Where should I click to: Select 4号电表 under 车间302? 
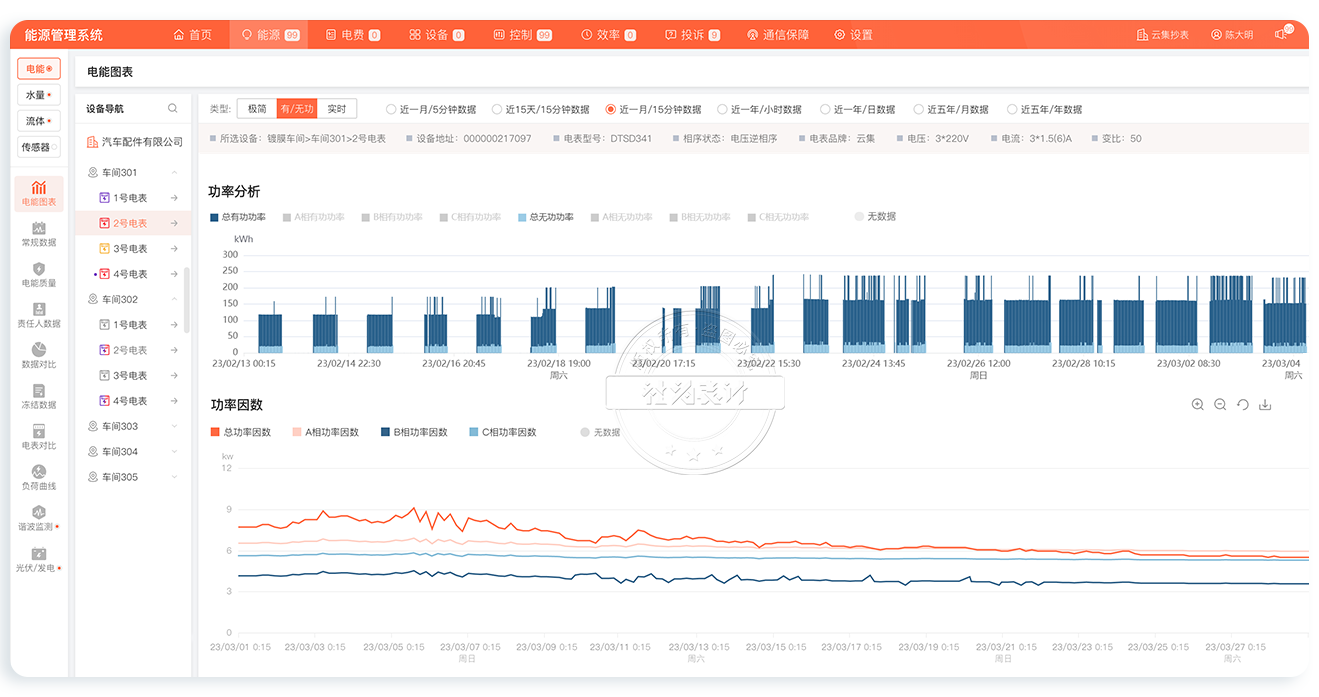pos(130,401)
